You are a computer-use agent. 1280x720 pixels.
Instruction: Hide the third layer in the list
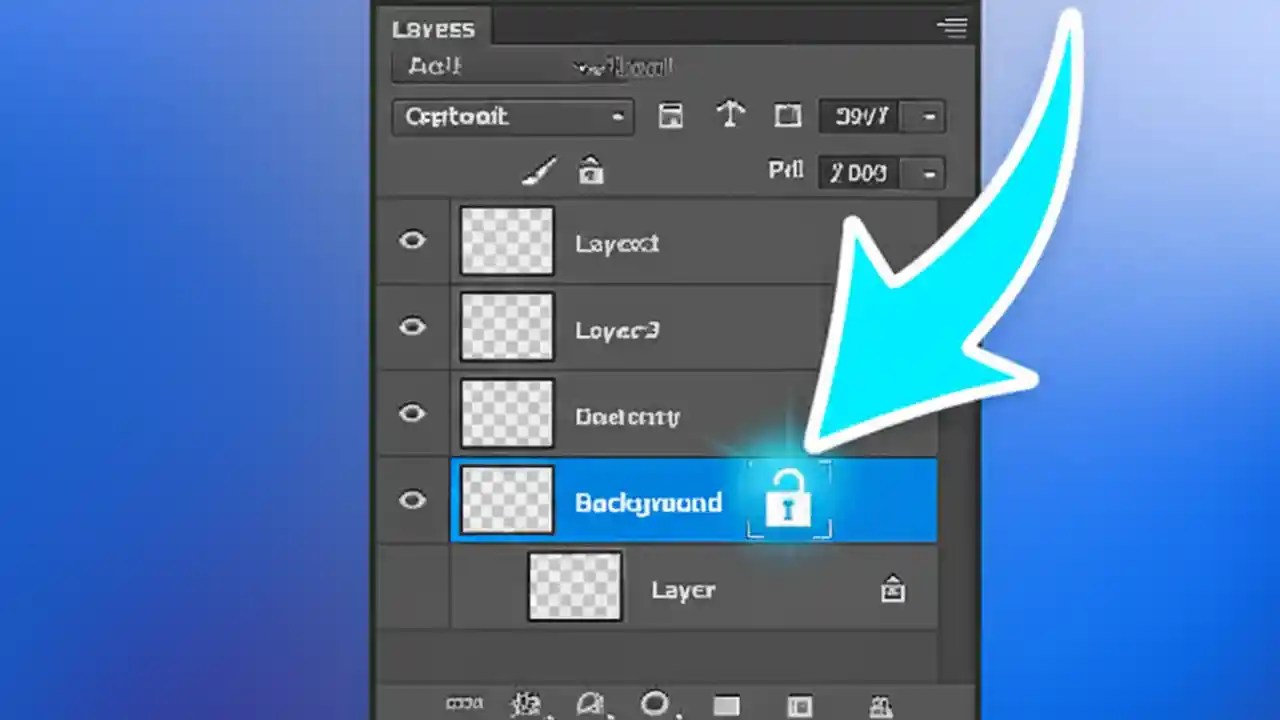pos(412,413)
